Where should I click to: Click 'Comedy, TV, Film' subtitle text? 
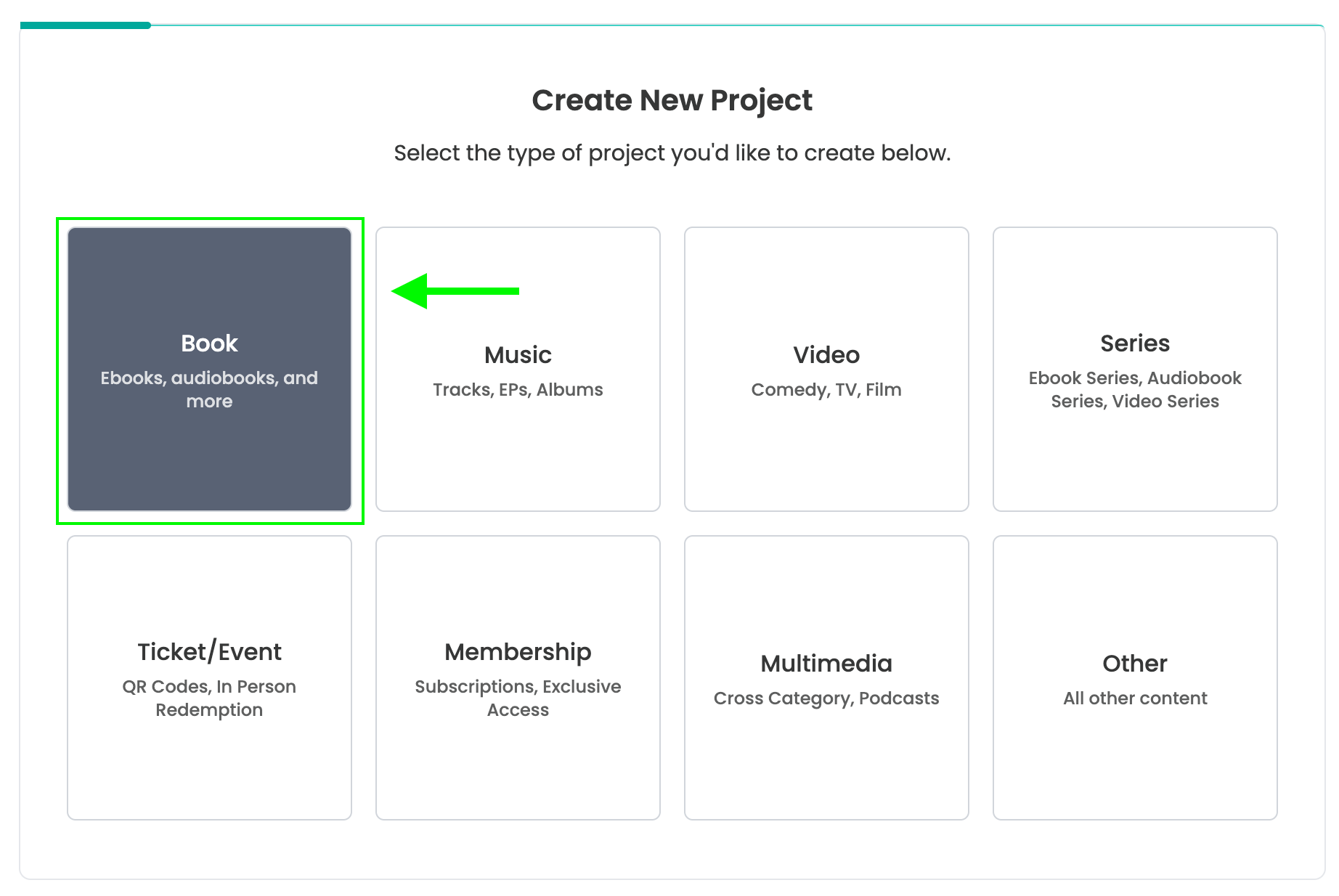tap(826, 389)
